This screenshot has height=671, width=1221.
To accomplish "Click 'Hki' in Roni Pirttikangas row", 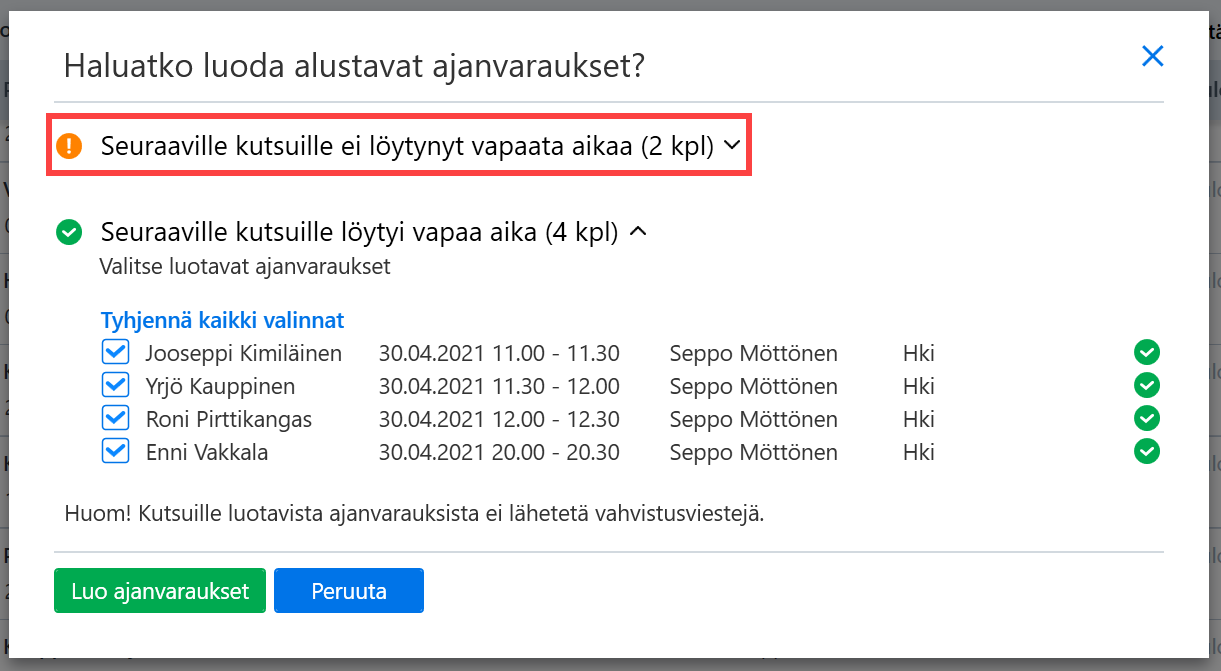I will click(x=919, y=419).
